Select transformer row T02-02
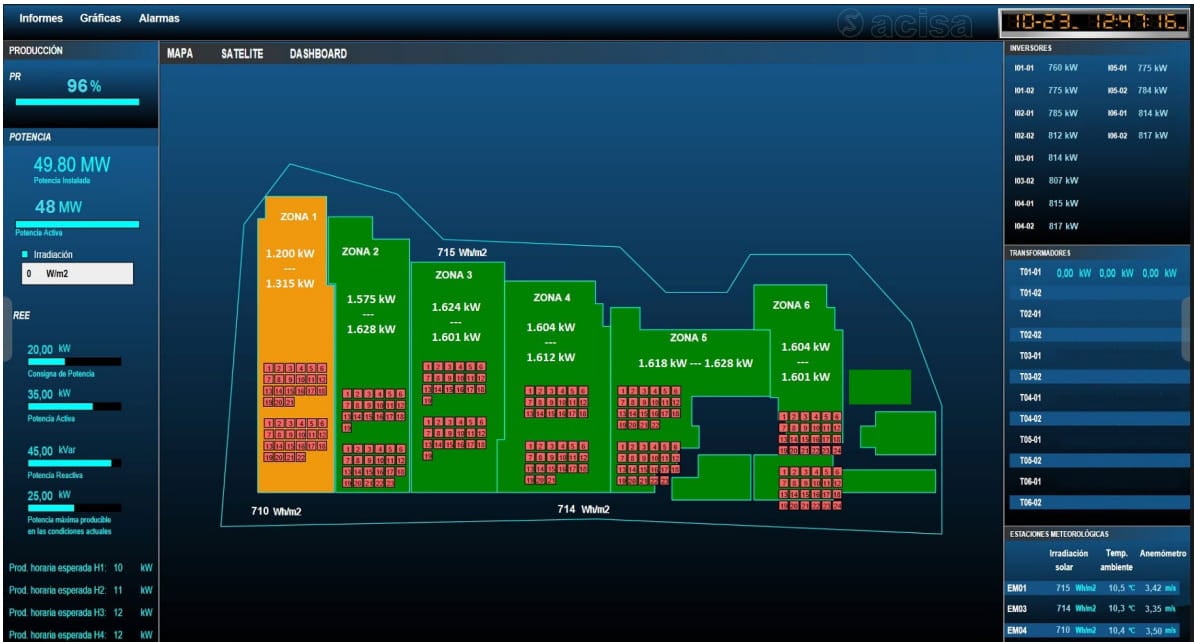Image resolution: width=1194 pixels, height=642 pixels. click(1097, 334)
